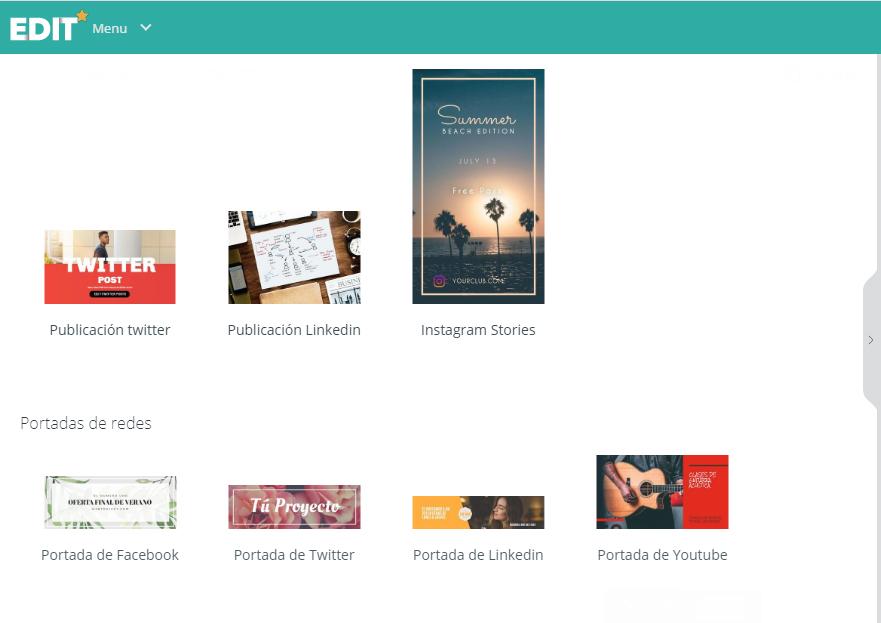Image resolution: width=881 pixels, height=623 pixels.
Task: Click the Instagram Stories label
Action: 478,330
